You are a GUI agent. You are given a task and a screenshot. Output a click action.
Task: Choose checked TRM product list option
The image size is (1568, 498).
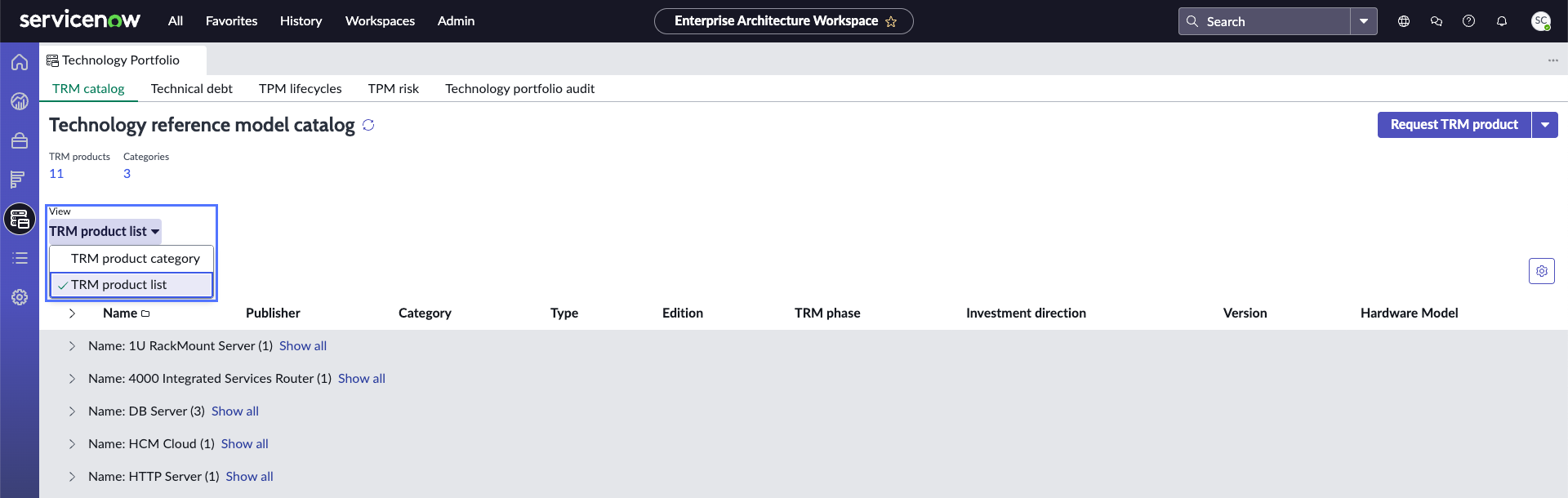131,285
